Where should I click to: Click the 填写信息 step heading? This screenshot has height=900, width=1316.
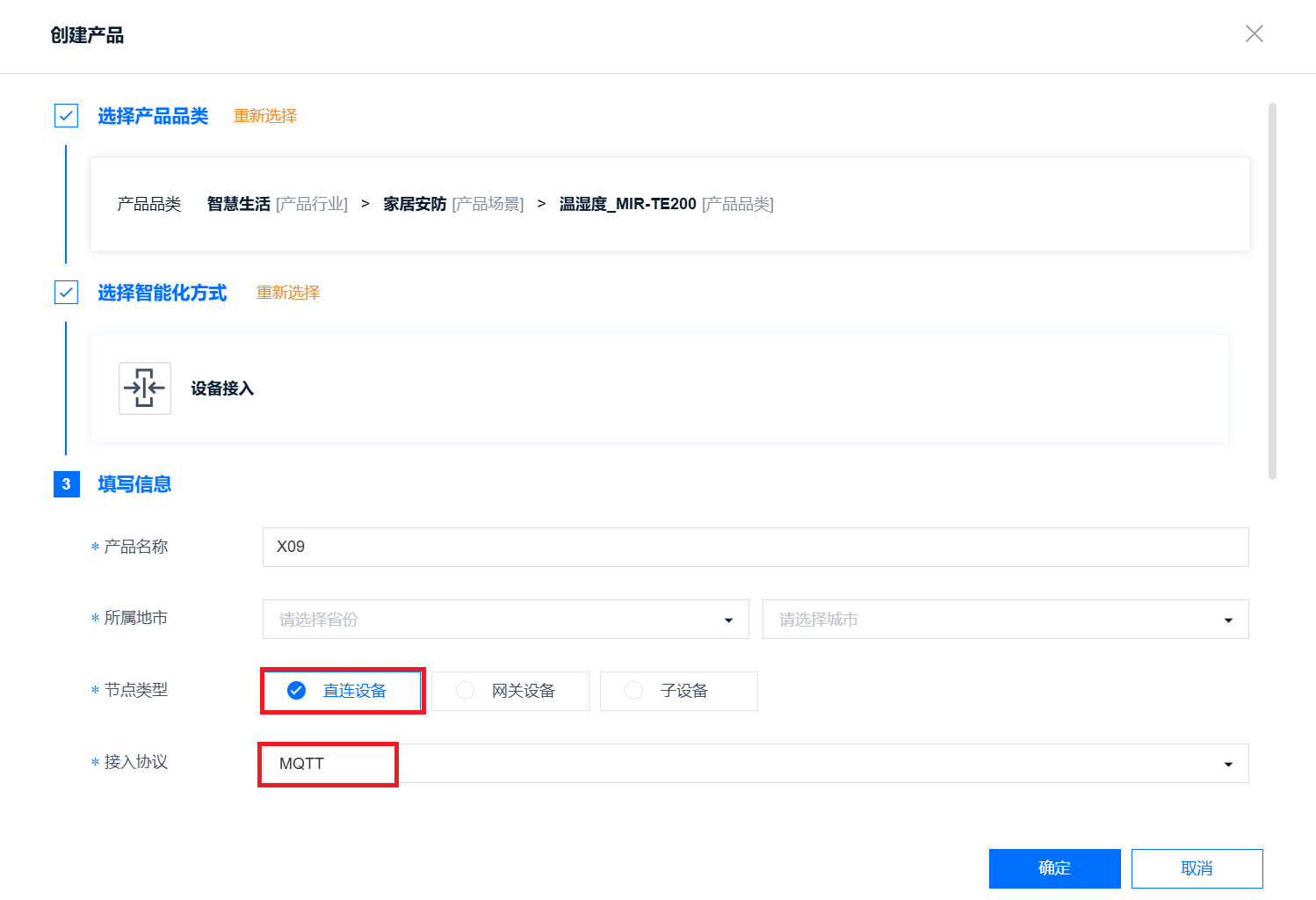(134, 484)
